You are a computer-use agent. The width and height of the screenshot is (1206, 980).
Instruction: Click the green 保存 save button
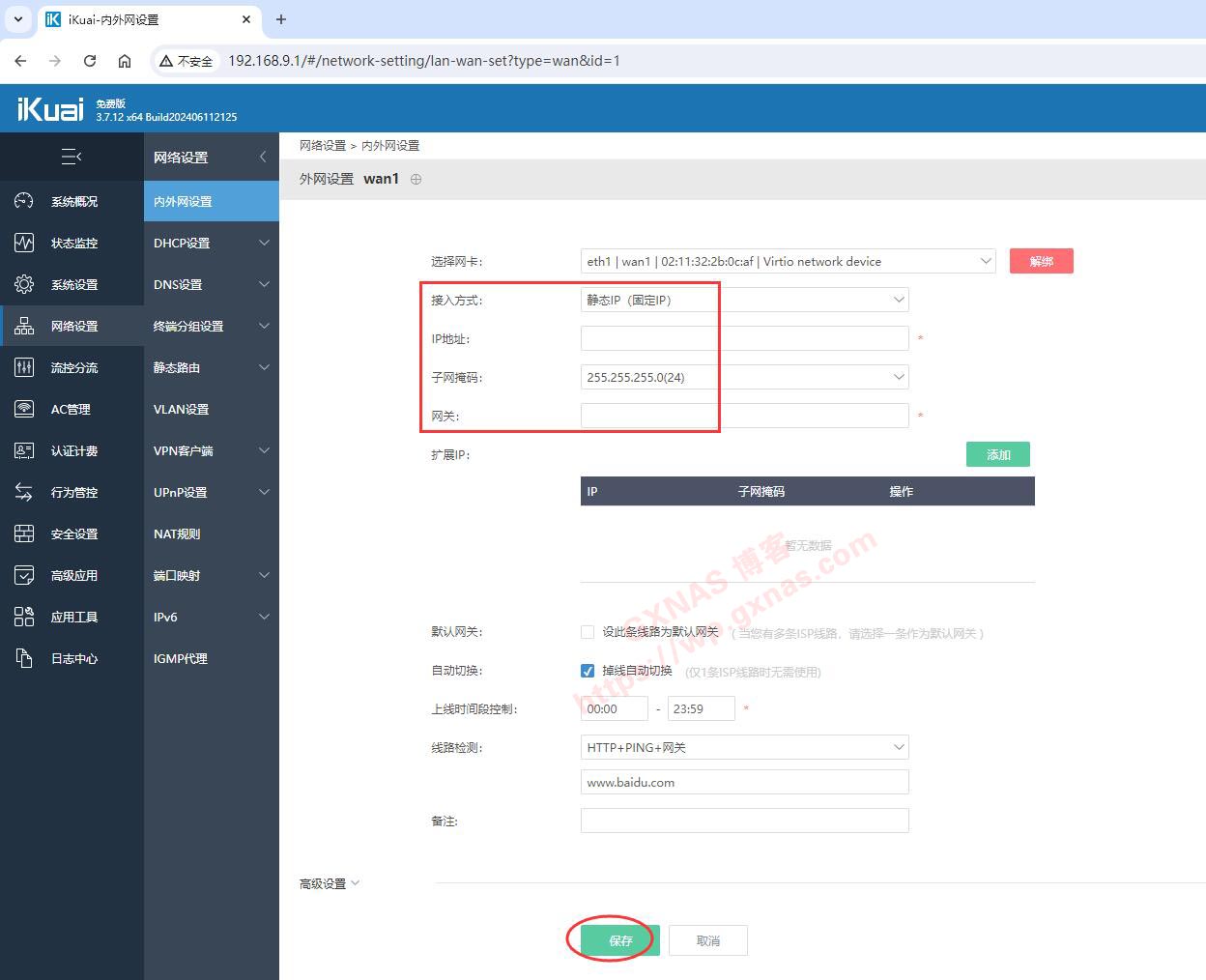[620, 940]
